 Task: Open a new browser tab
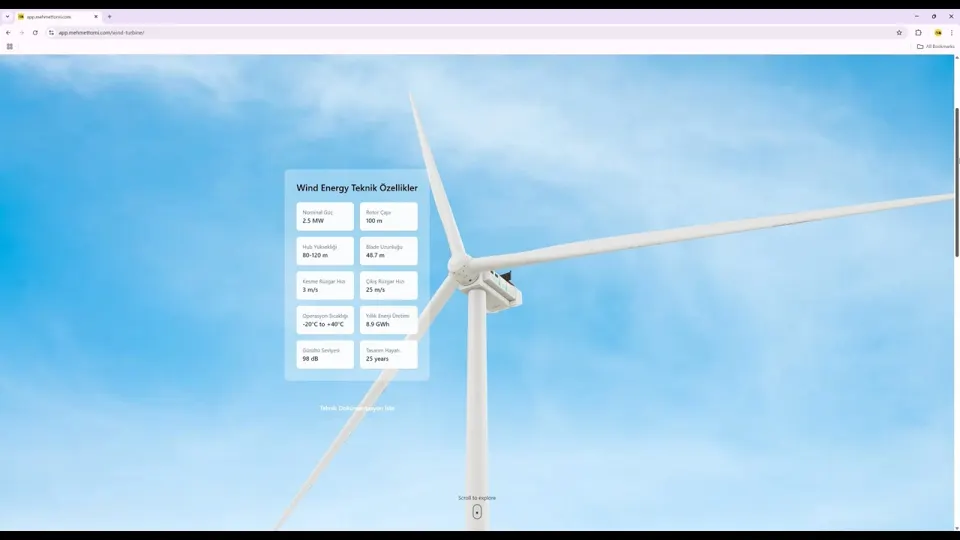click(x=110, y=17)
